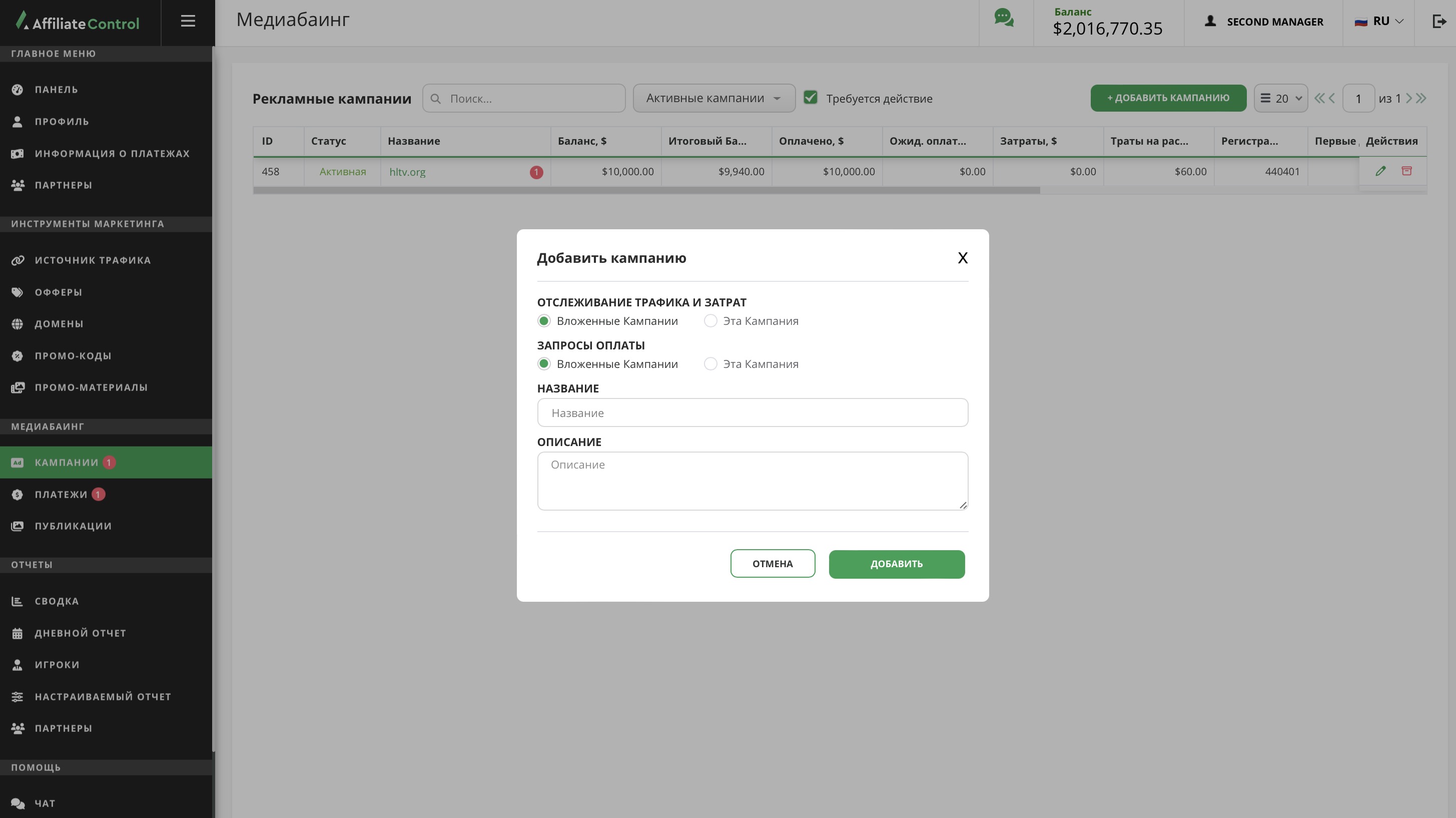Click the logout icon at top right
The width and height of the screenshot is (1456, 818).
point(1438,22)
